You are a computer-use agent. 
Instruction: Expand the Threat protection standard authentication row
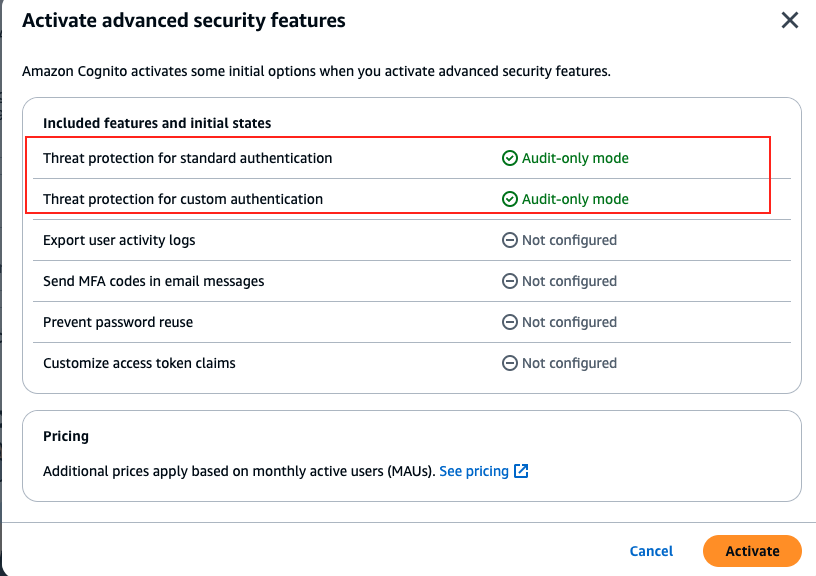click(188, 158)
